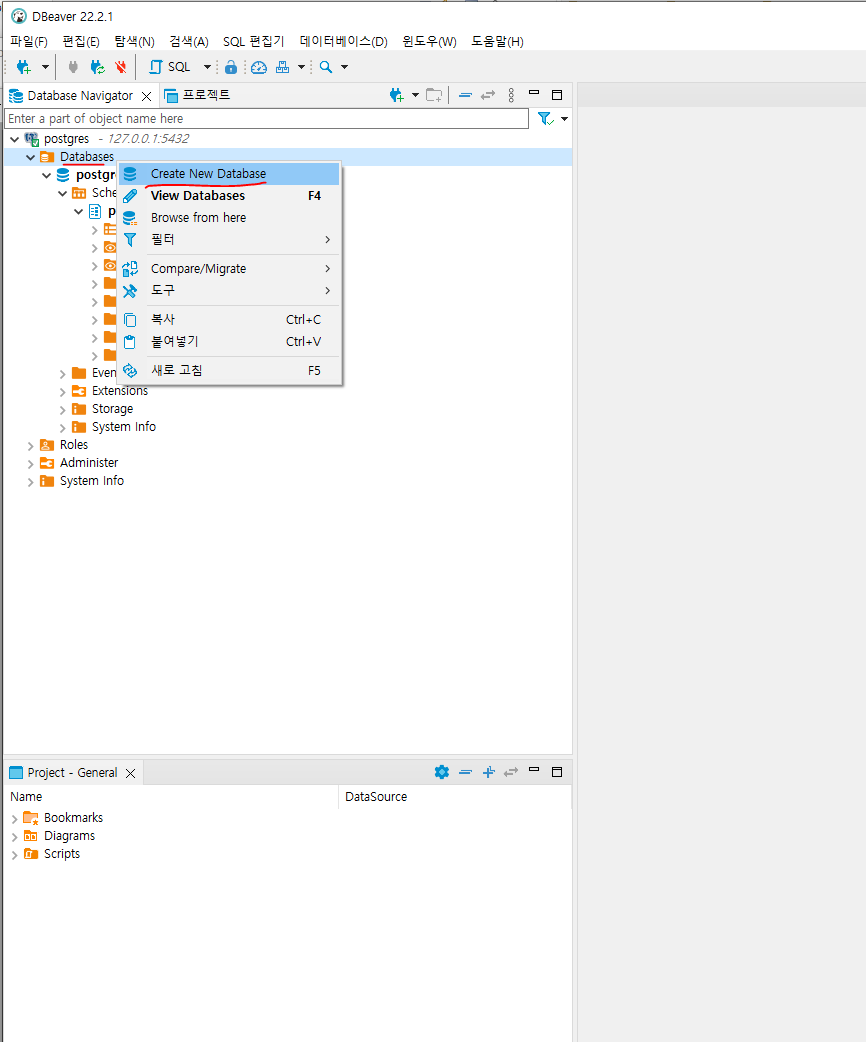Click the red Disconnect plug icon
This screenshot has height=1042, width=866.
click(x=120, y=67)
